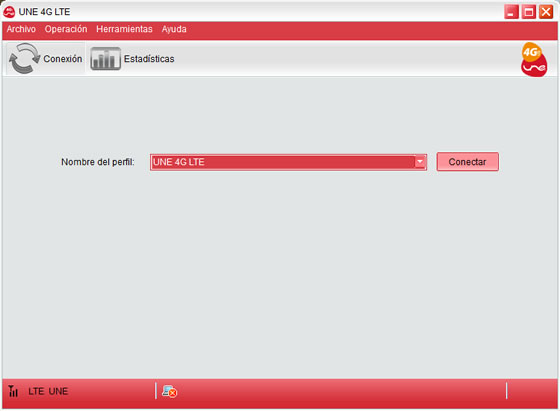Open the Archivo menu
The width and height of the screenshot is (560, 411).
[21, 29]
